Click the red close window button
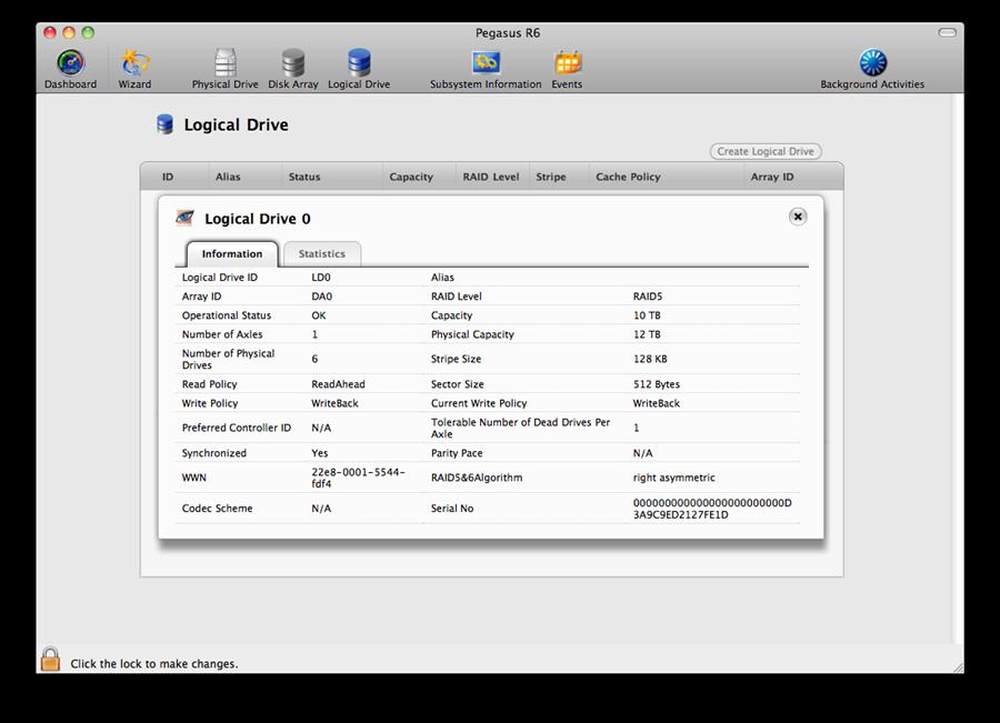 50,33
